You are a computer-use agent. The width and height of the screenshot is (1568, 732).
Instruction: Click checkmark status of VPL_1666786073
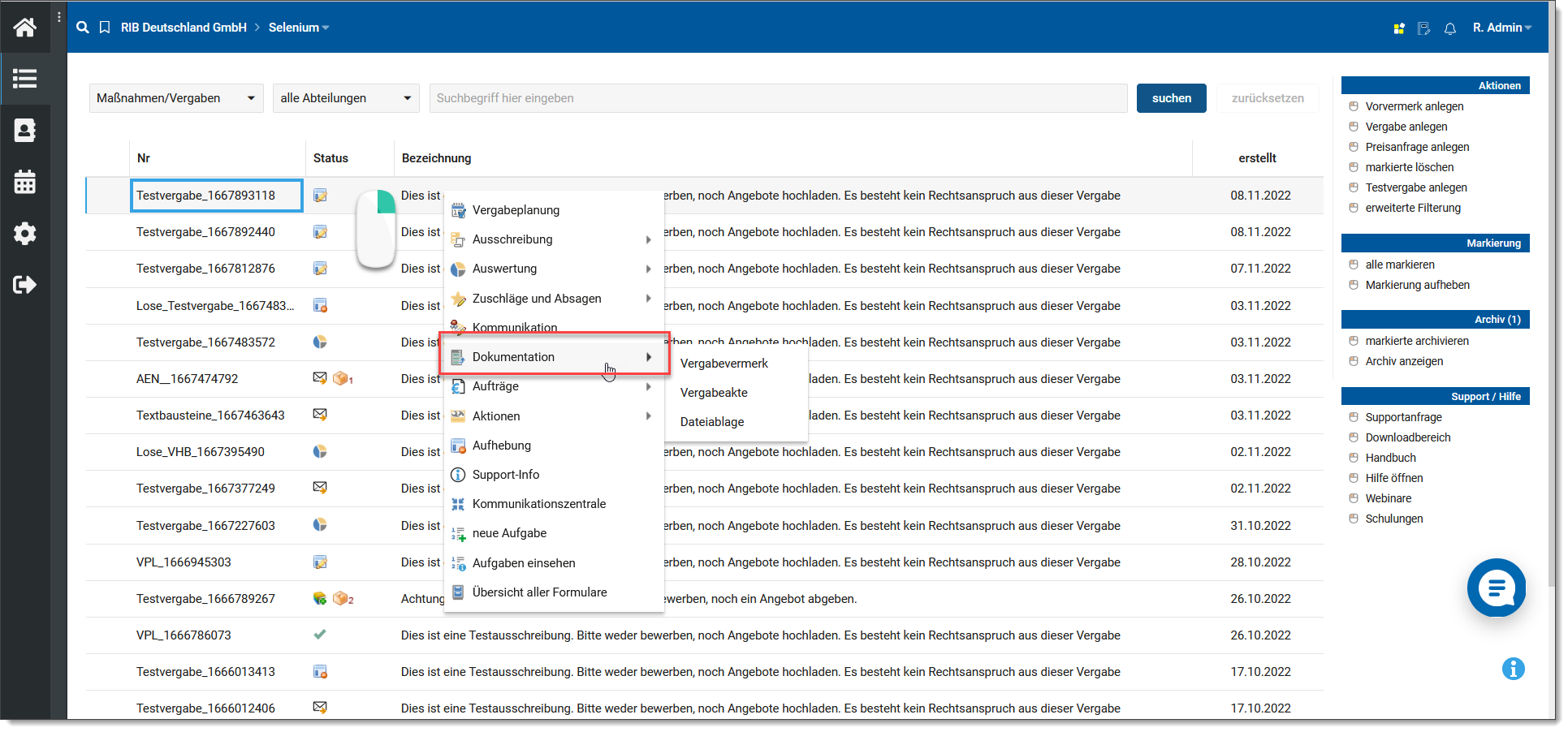[320, 635]
